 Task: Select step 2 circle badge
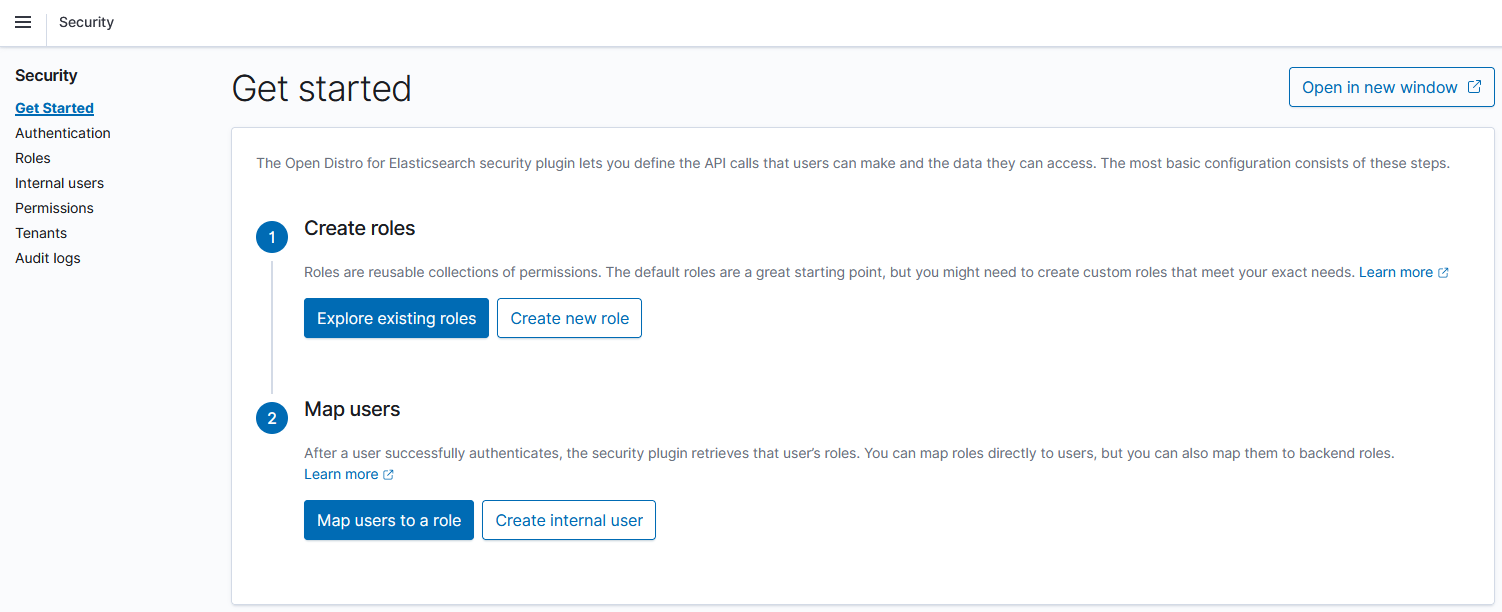[x=272, y=418]
